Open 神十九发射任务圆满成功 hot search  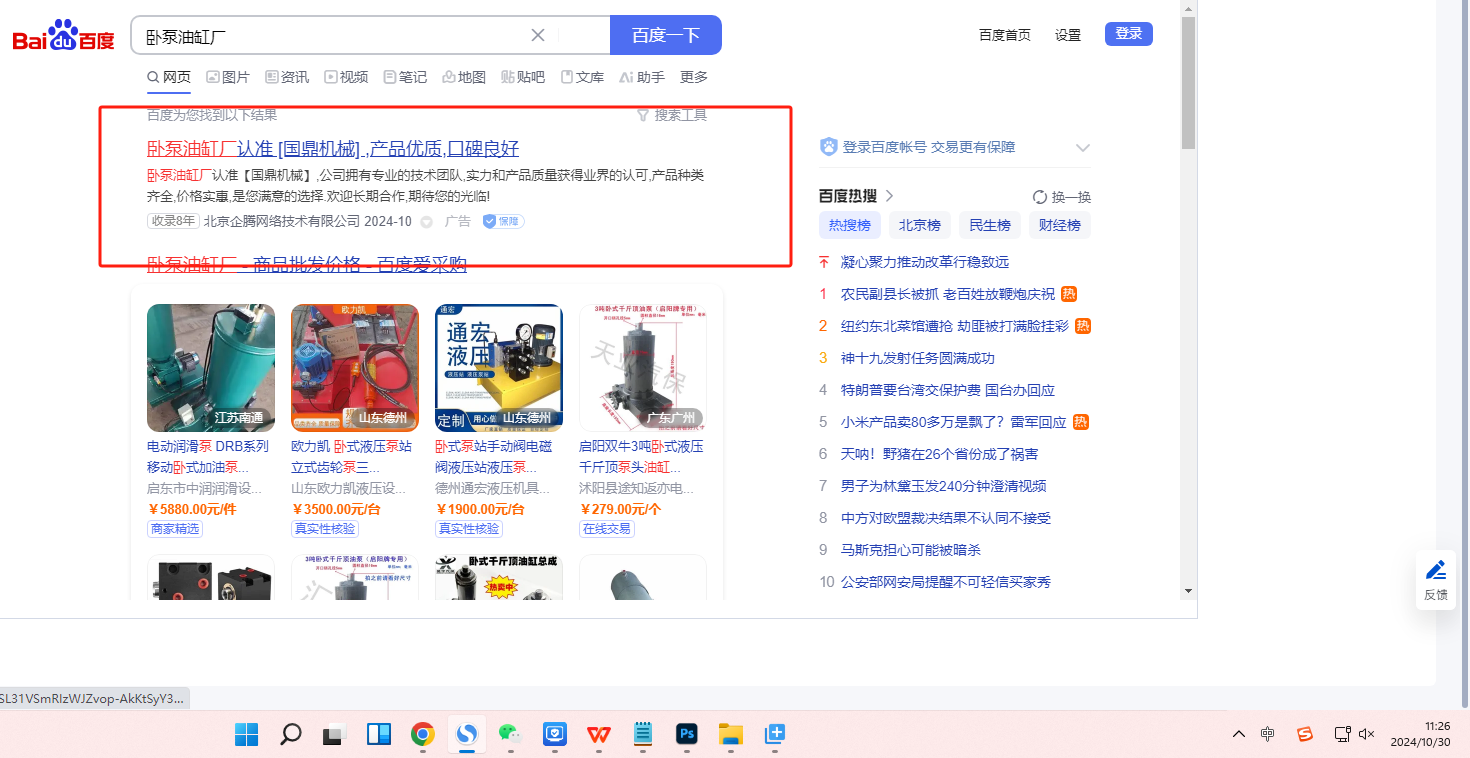(x=918, y=358)
